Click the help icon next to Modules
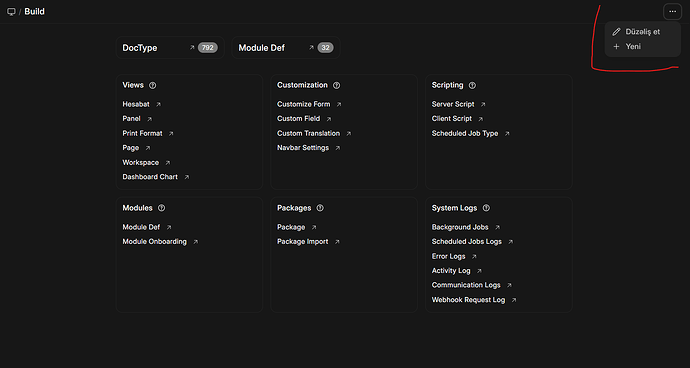This screenshot has width=690, height=368. (x=161, y=208)
